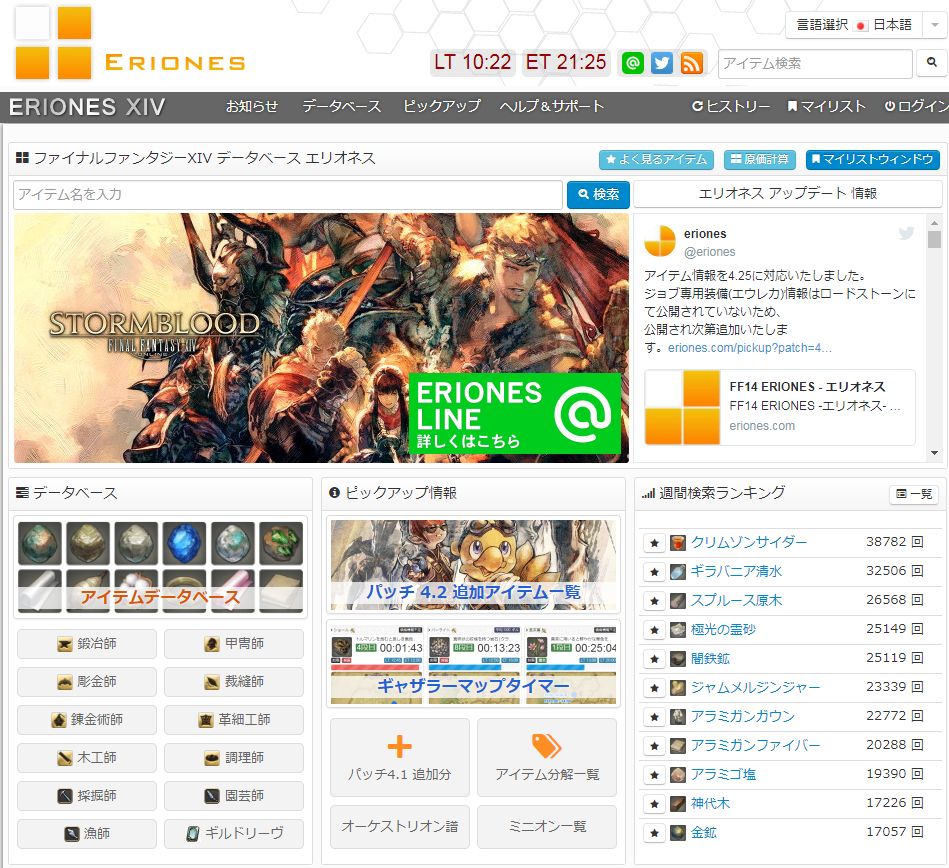Click the ログイン link in navbar
Image resolution: width=949 pixels, height=868 pixels.
(916, 107)
